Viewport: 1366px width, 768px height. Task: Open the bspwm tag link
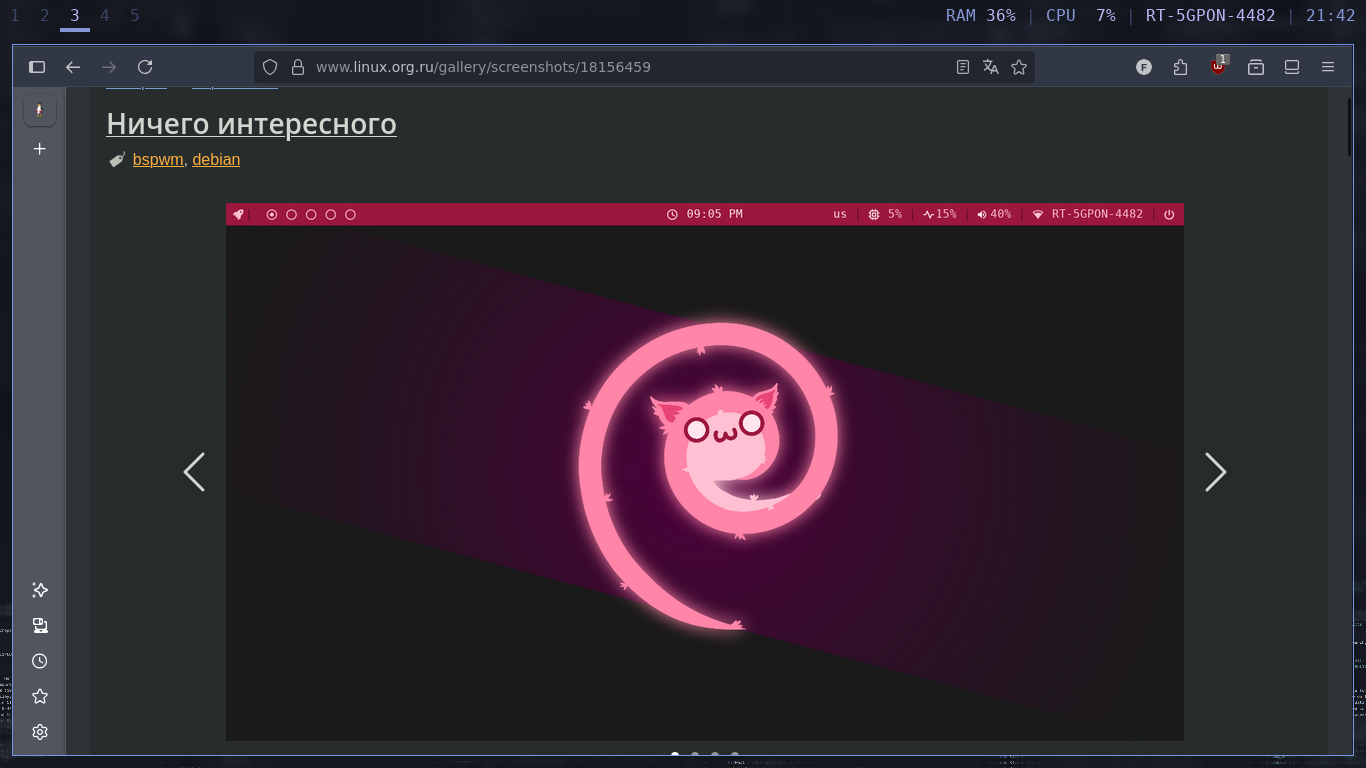click(158, 159)
